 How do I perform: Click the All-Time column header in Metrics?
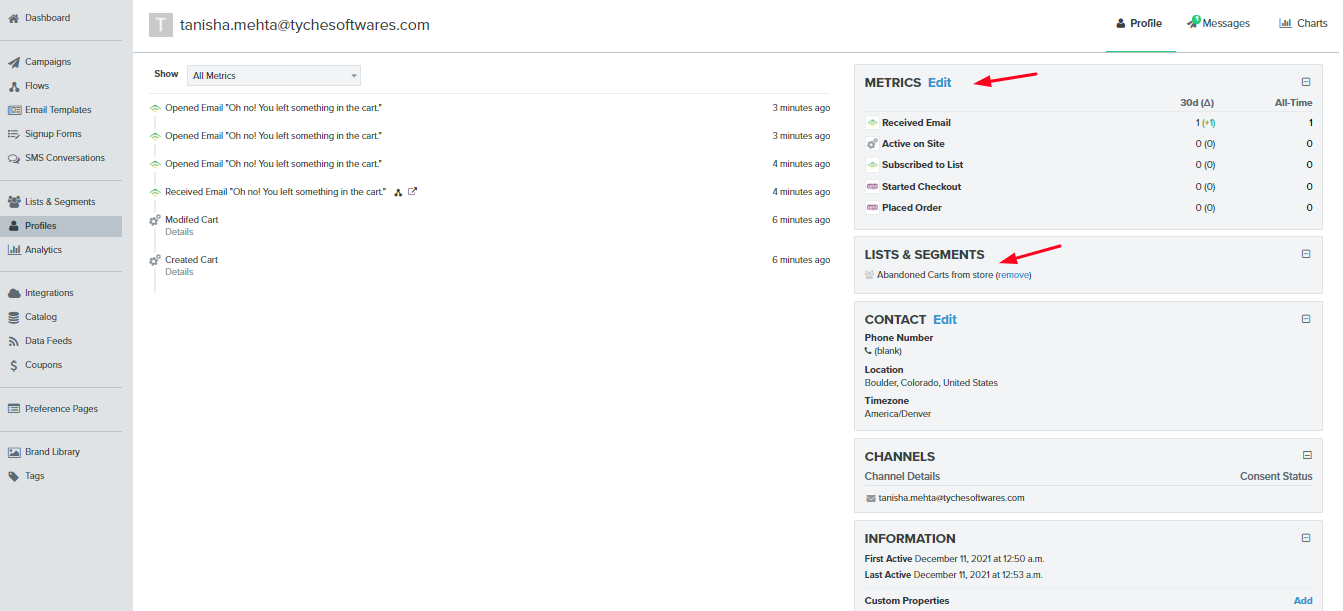(1294, 102)
